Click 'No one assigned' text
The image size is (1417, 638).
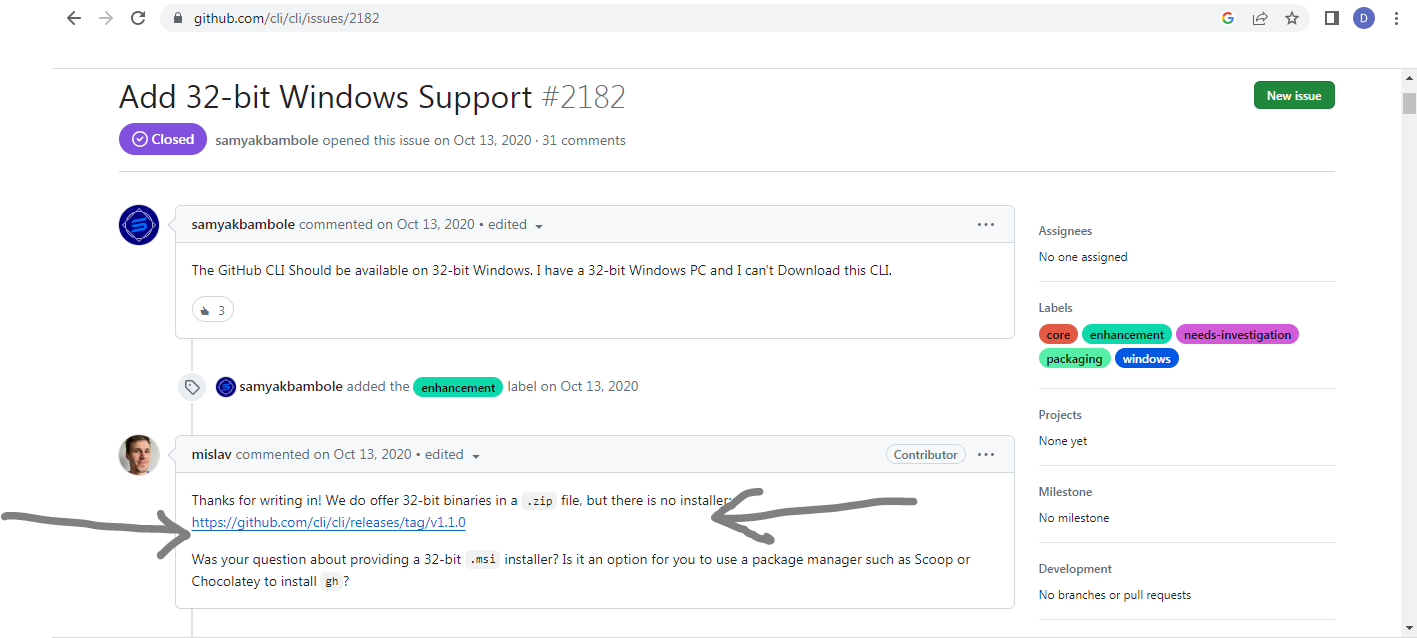click(x=1083, y=257)
